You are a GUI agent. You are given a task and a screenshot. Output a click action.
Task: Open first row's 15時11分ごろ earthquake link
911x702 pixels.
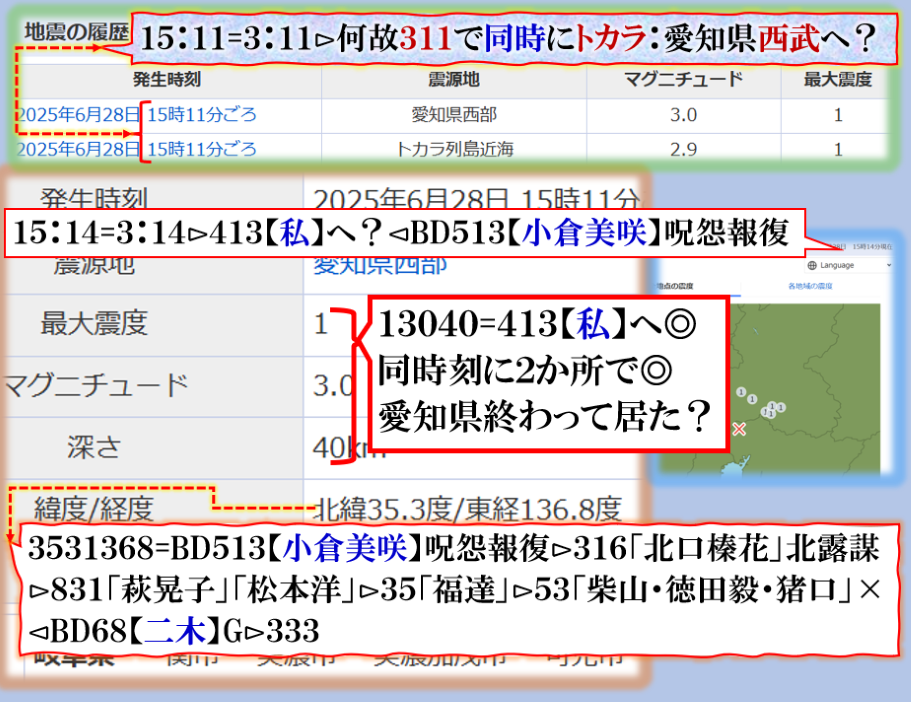(x=201, y=115)
